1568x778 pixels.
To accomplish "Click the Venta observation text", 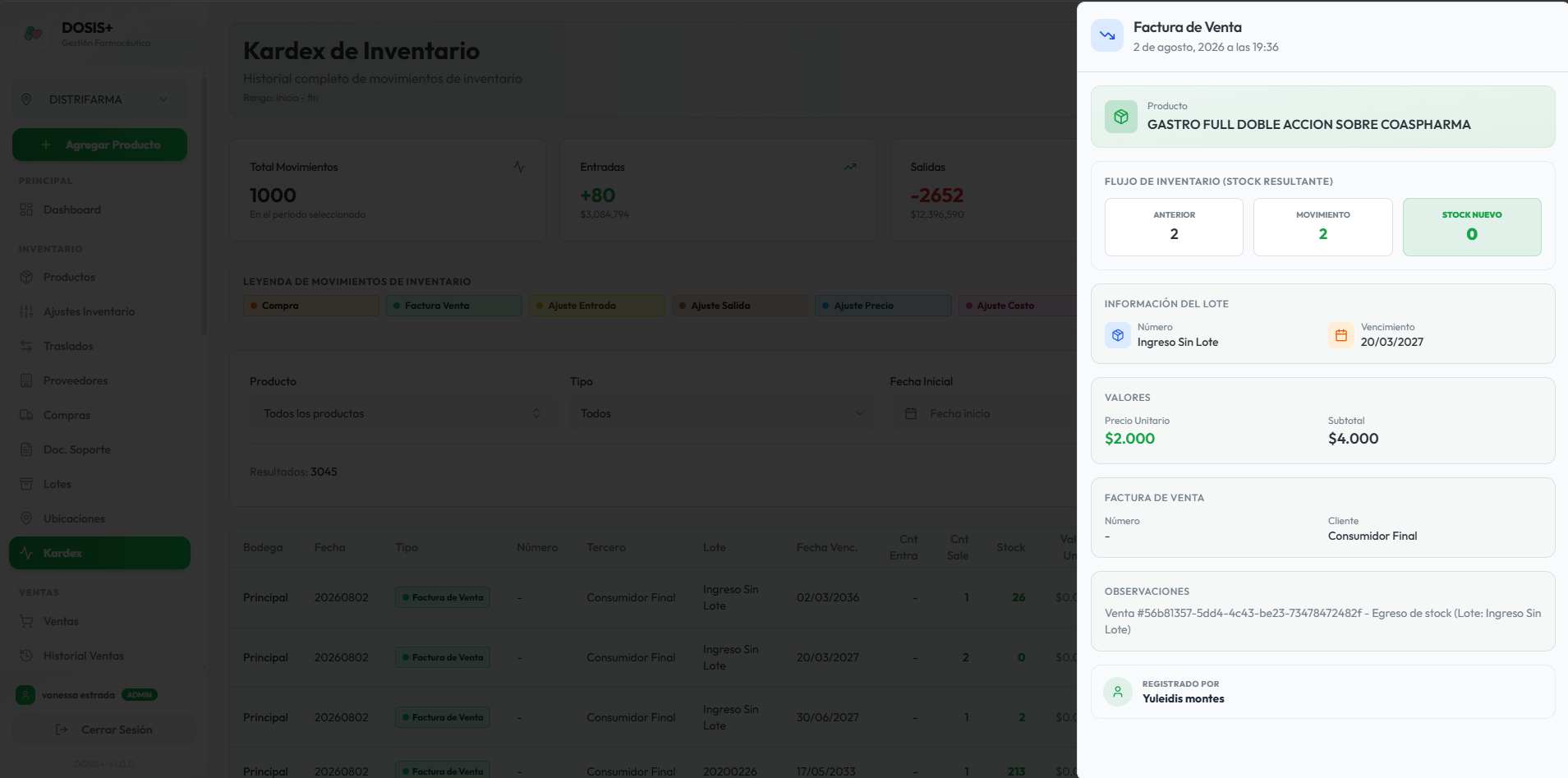I will pyautogui.click(x=1322, y=621).
